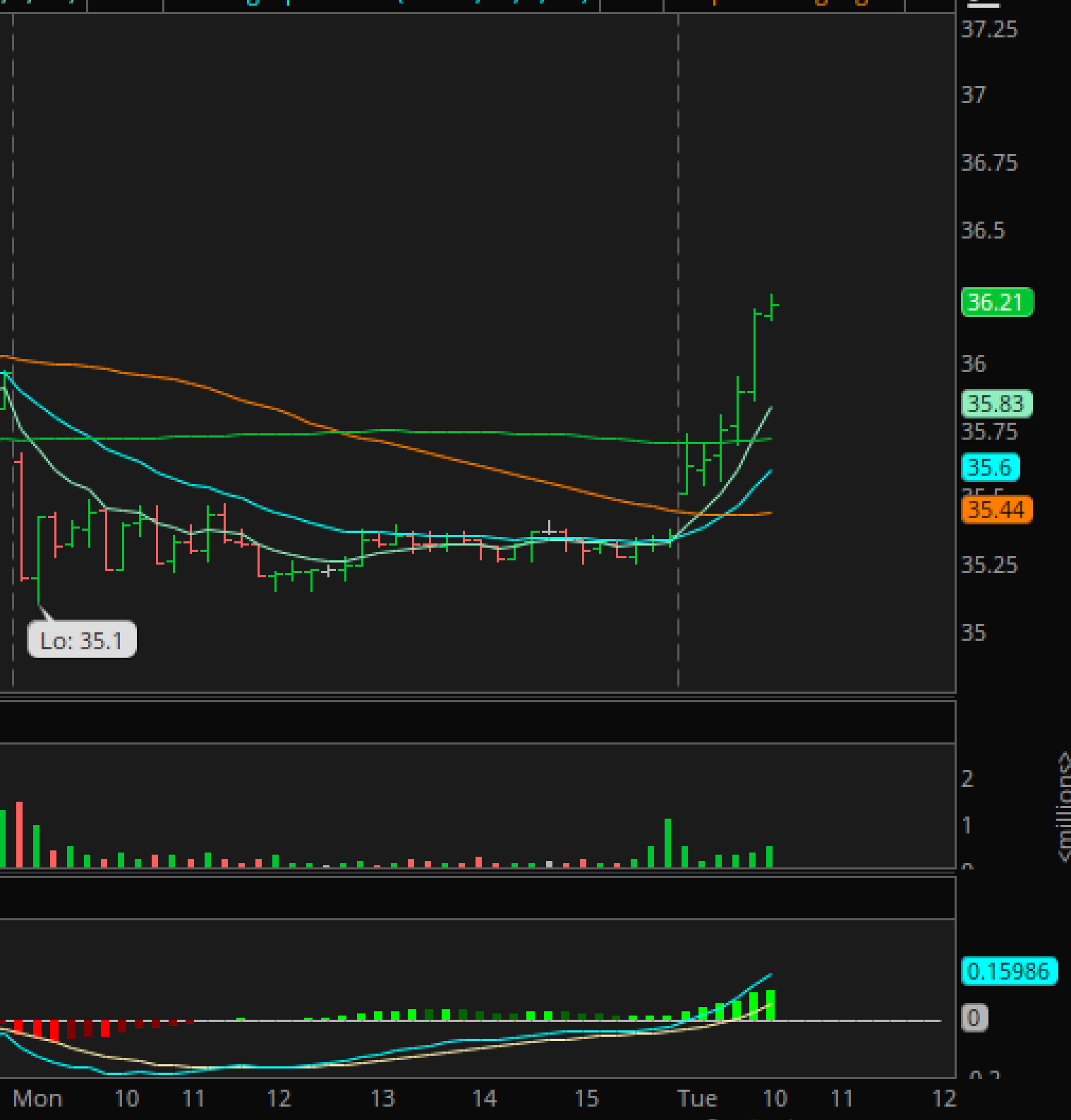Click the cyan 35.6 price bubble
This screenshot has height=1120, width=1071.
tap(991, 467)
